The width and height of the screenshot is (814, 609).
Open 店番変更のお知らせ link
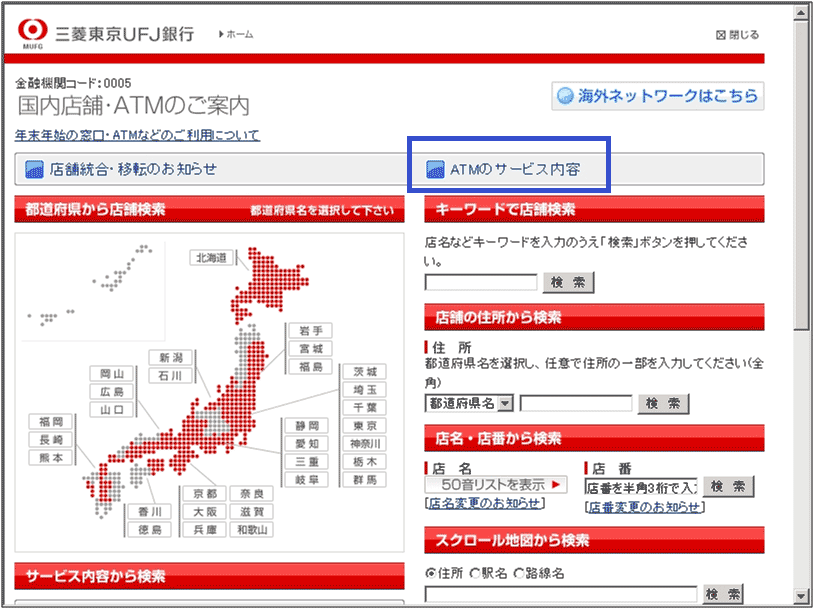(644, 507)
